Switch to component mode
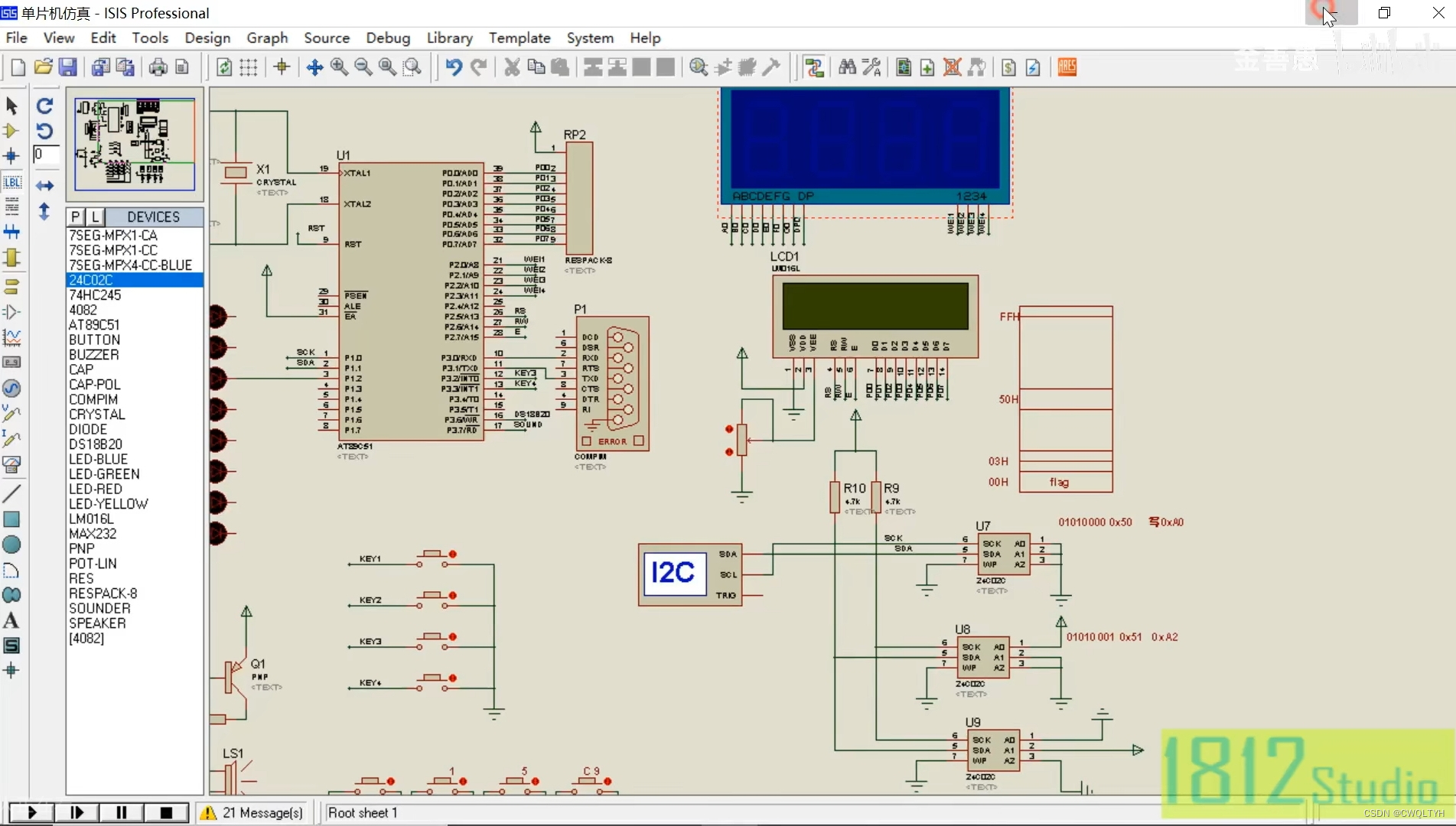This screenshot has width=1456, height=826. coord(11,131)
